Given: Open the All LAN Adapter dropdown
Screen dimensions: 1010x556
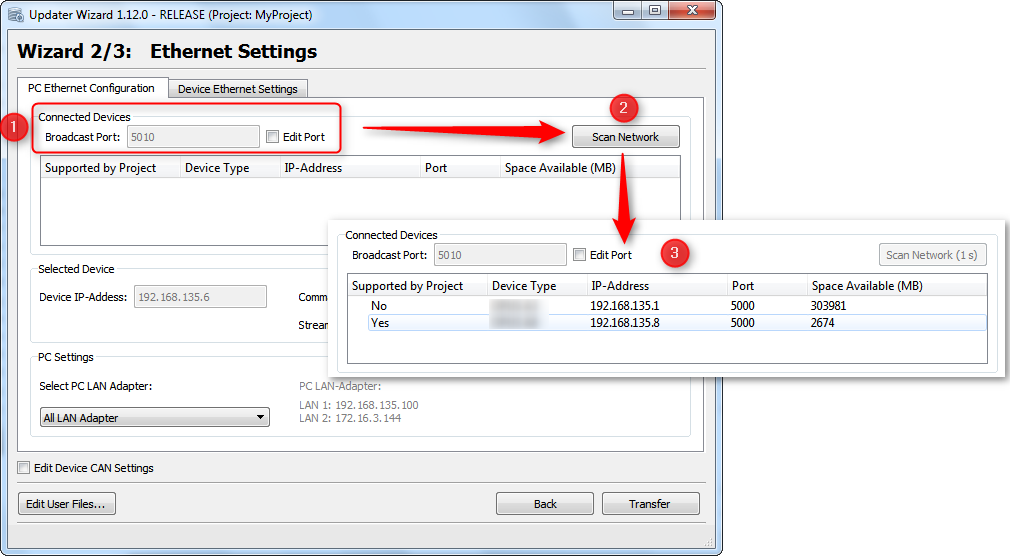Looking at the screenshot, I should [154, 418].
